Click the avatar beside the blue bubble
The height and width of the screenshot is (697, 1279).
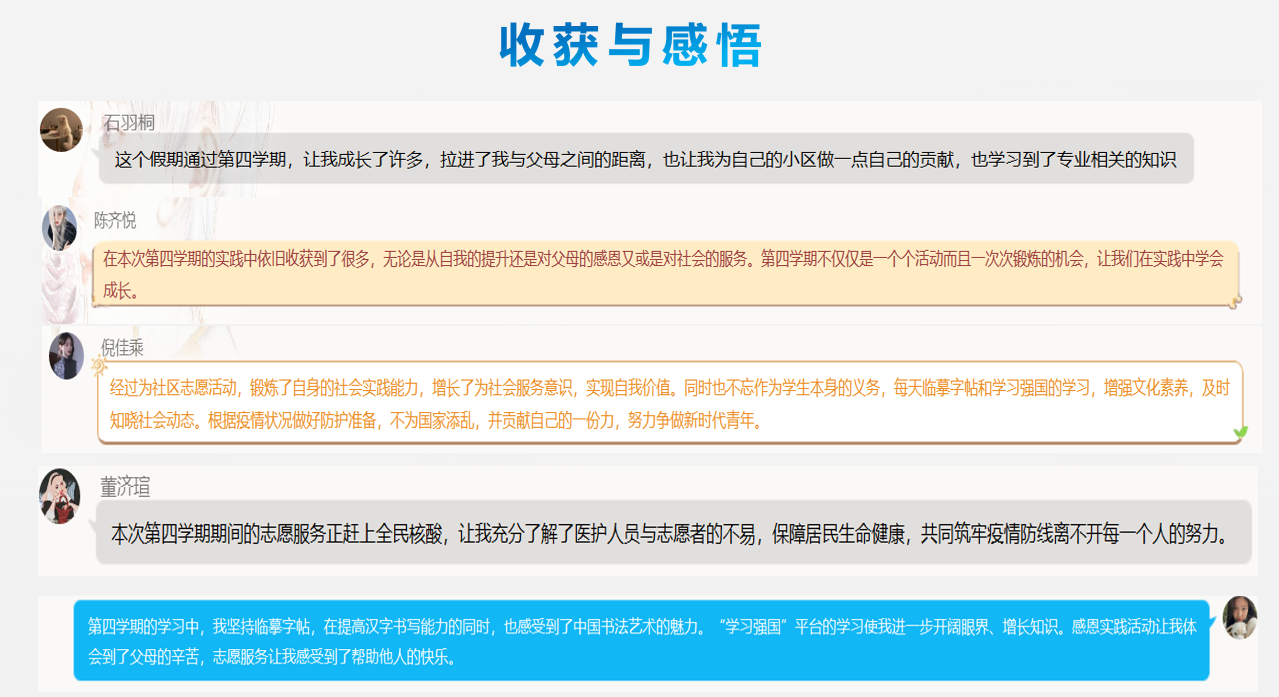tap(1240, 618)
